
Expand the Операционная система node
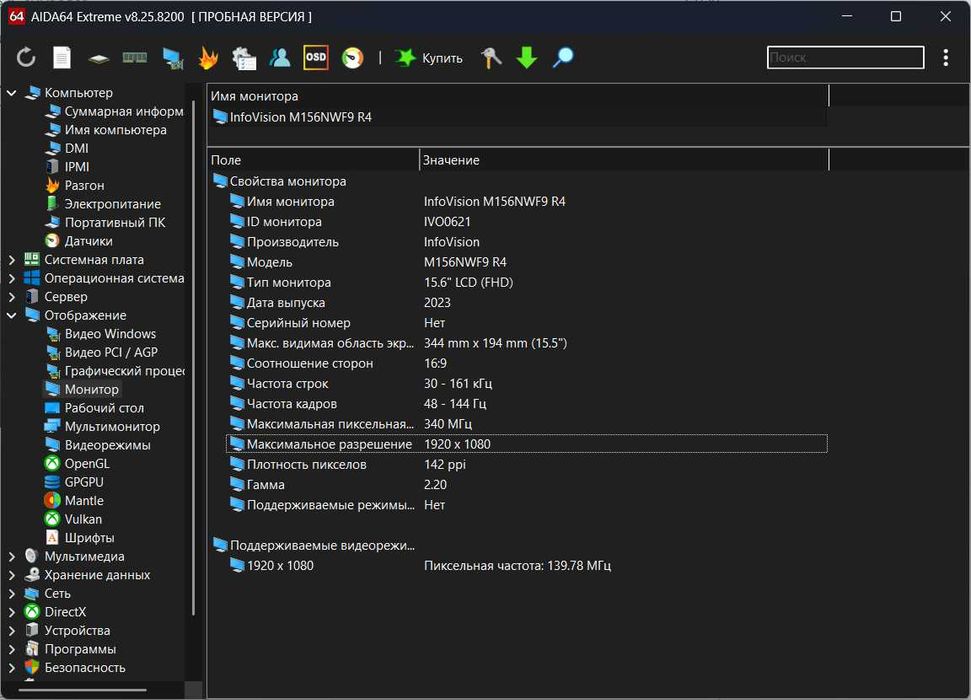11,278
